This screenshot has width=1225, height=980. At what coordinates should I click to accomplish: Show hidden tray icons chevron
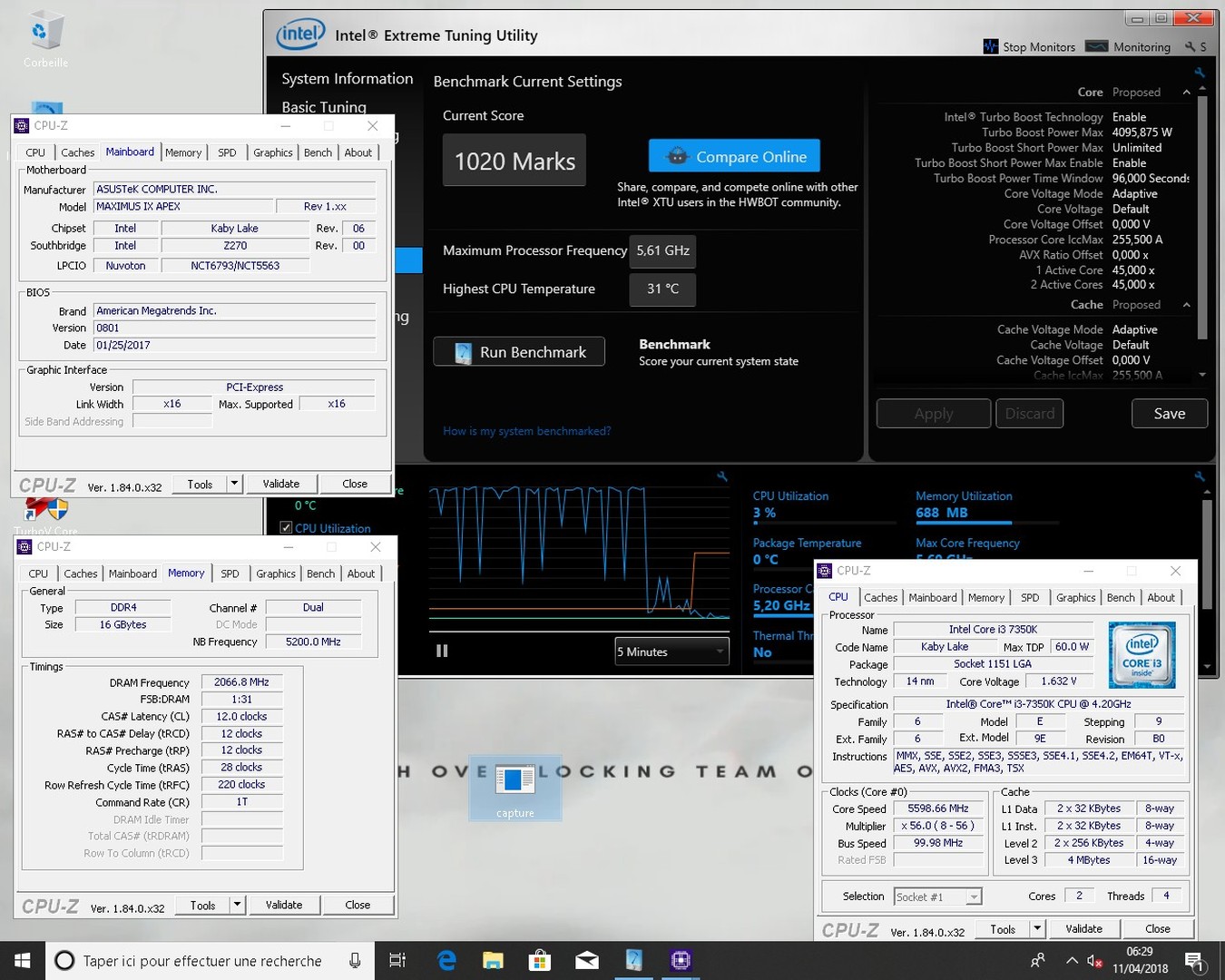[1072, 960]
